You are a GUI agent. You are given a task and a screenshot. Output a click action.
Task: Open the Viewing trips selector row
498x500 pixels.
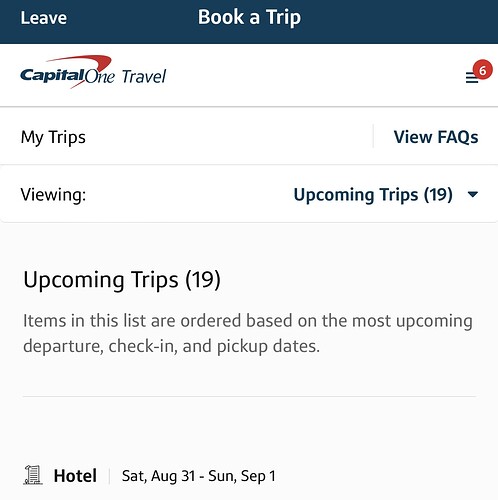pyautogui.click(x=249, y=194)
